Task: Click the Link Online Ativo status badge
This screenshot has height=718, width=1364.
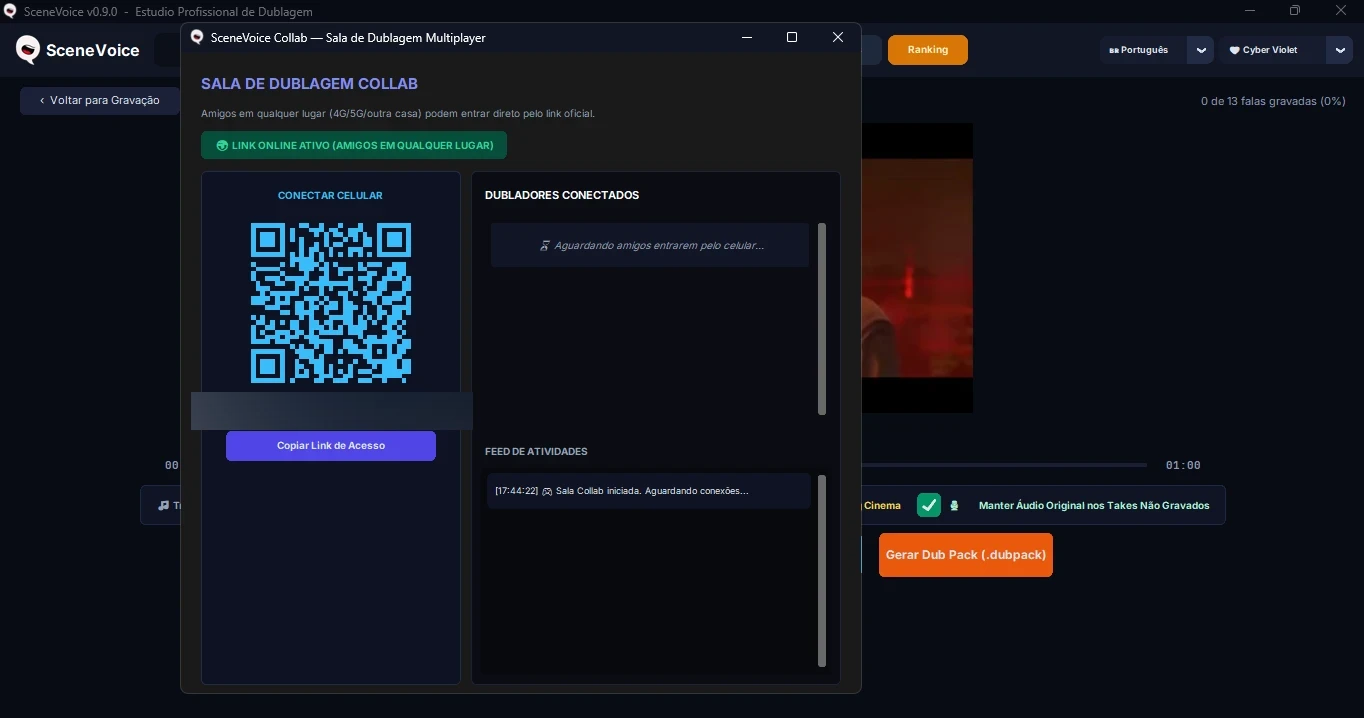Action: [354, 145]
